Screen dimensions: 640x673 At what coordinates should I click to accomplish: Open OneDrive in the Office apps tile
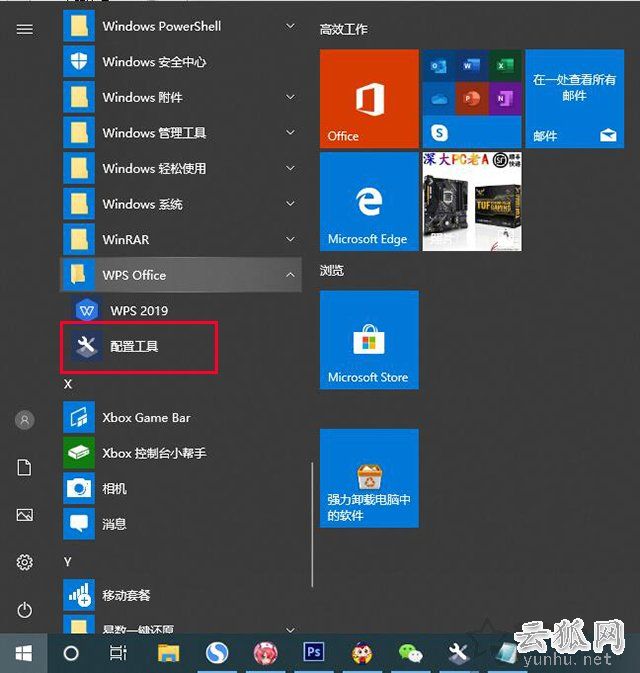pos(439,99)
